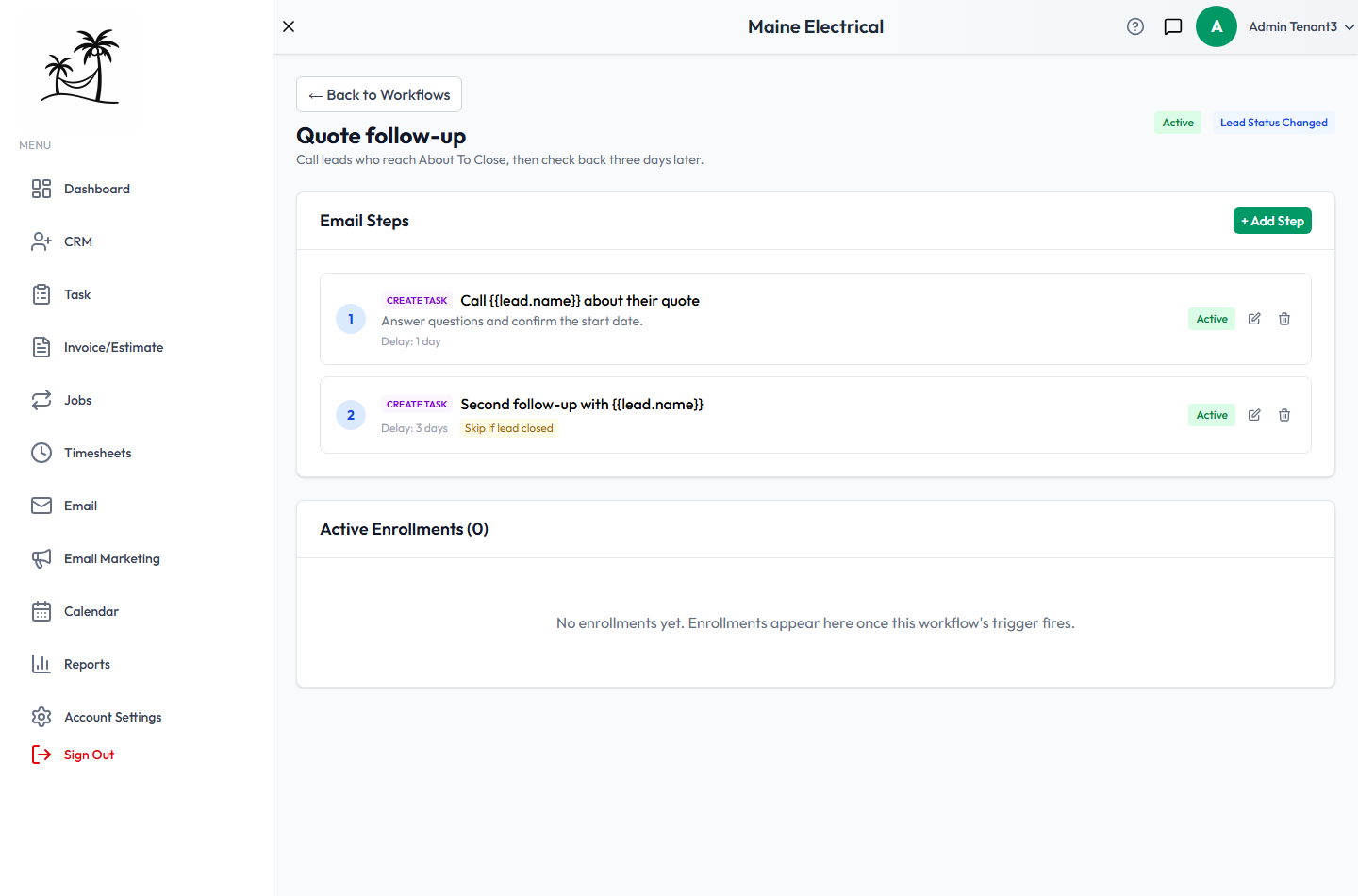Image resolution: width=1358 pixels, height=896 pixels.
Task: Click the Timesheets clock icon
Action: point(41,453)
